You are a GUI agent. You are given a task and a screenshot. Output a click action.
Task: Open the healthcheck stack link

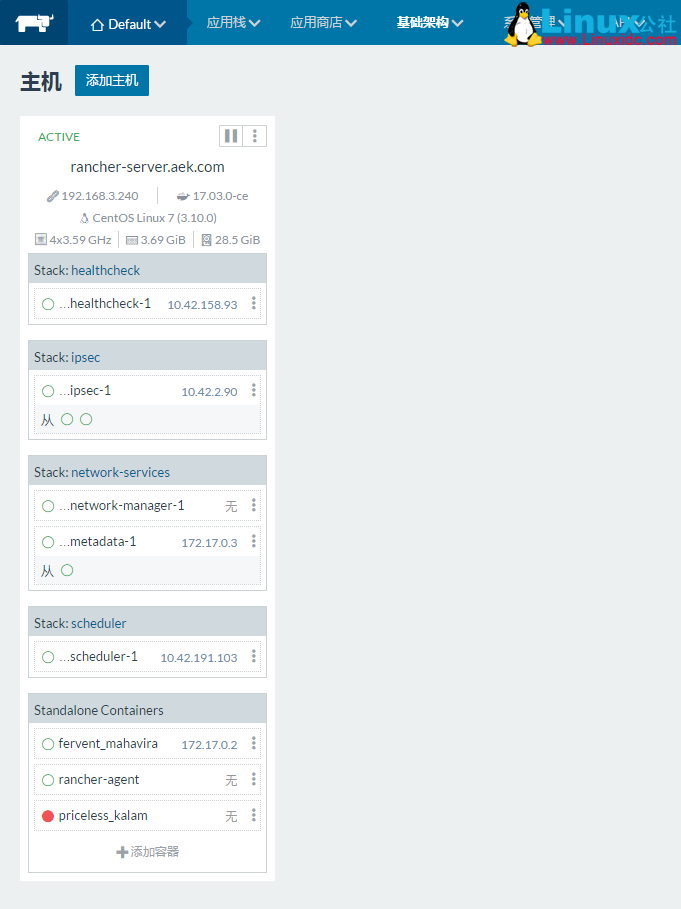105,270
